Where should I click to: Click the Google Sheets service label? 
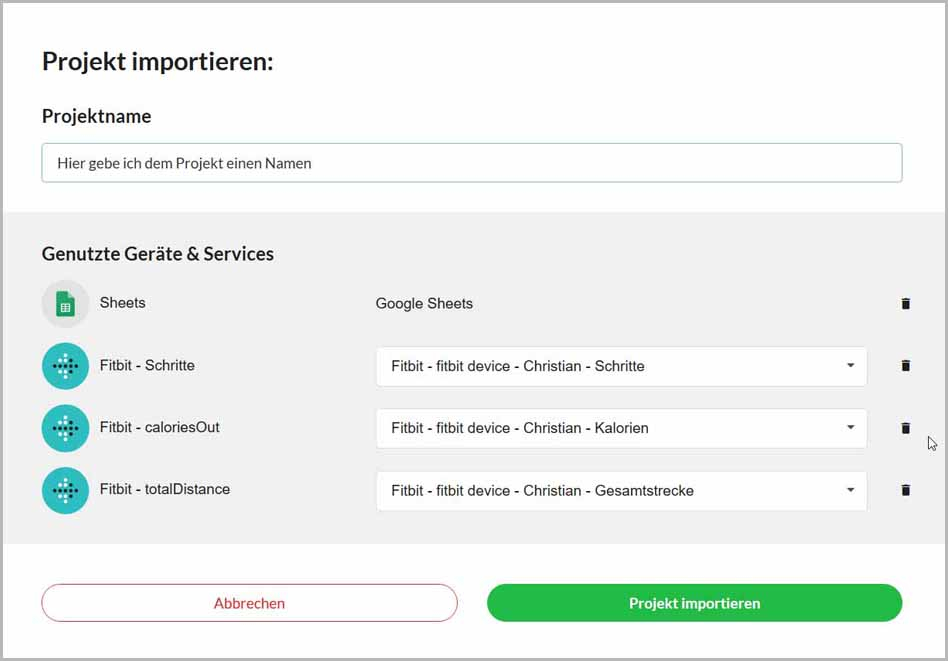click(424, 304)
